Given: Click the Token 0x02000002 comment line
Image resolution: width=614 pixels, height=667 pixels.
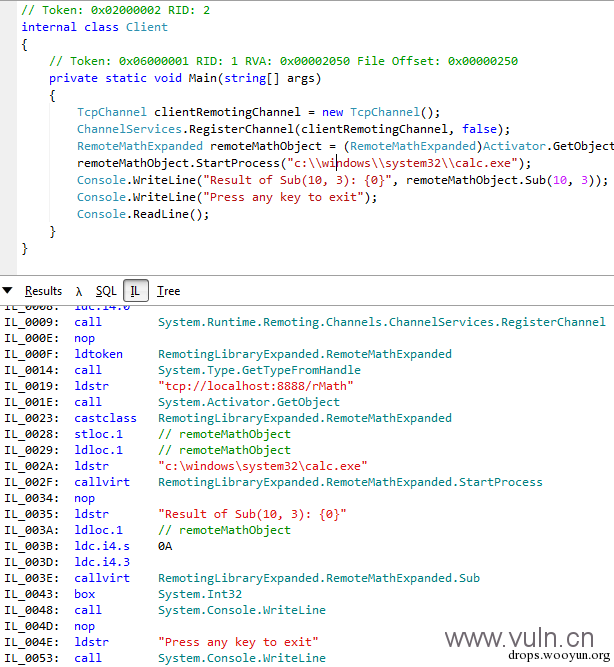Looking at the screenshot, I should point(116,10).
